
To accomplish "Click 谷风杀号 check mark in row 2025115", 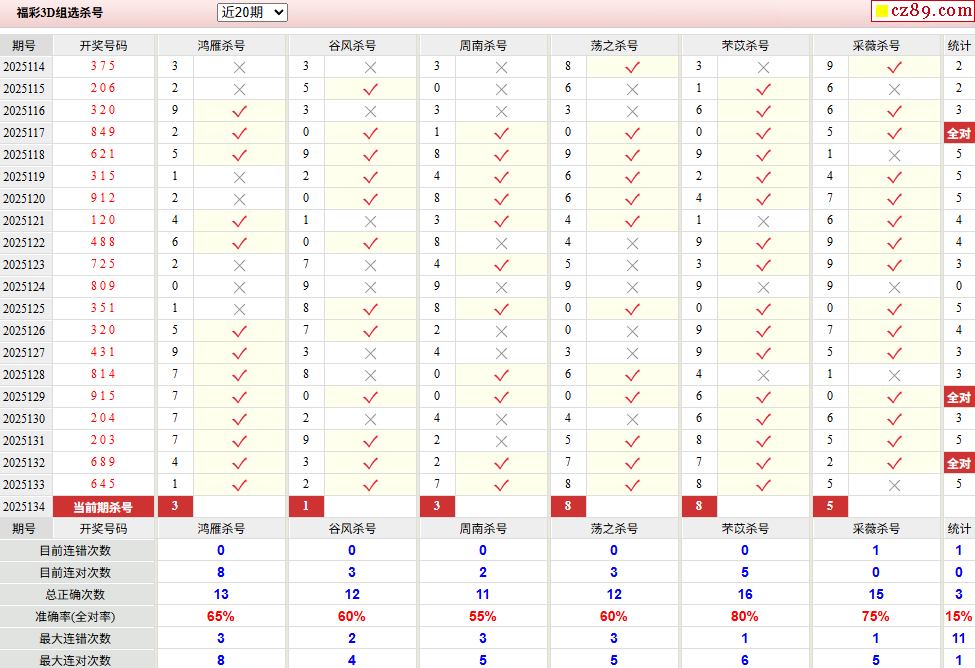I will (371, 90).
